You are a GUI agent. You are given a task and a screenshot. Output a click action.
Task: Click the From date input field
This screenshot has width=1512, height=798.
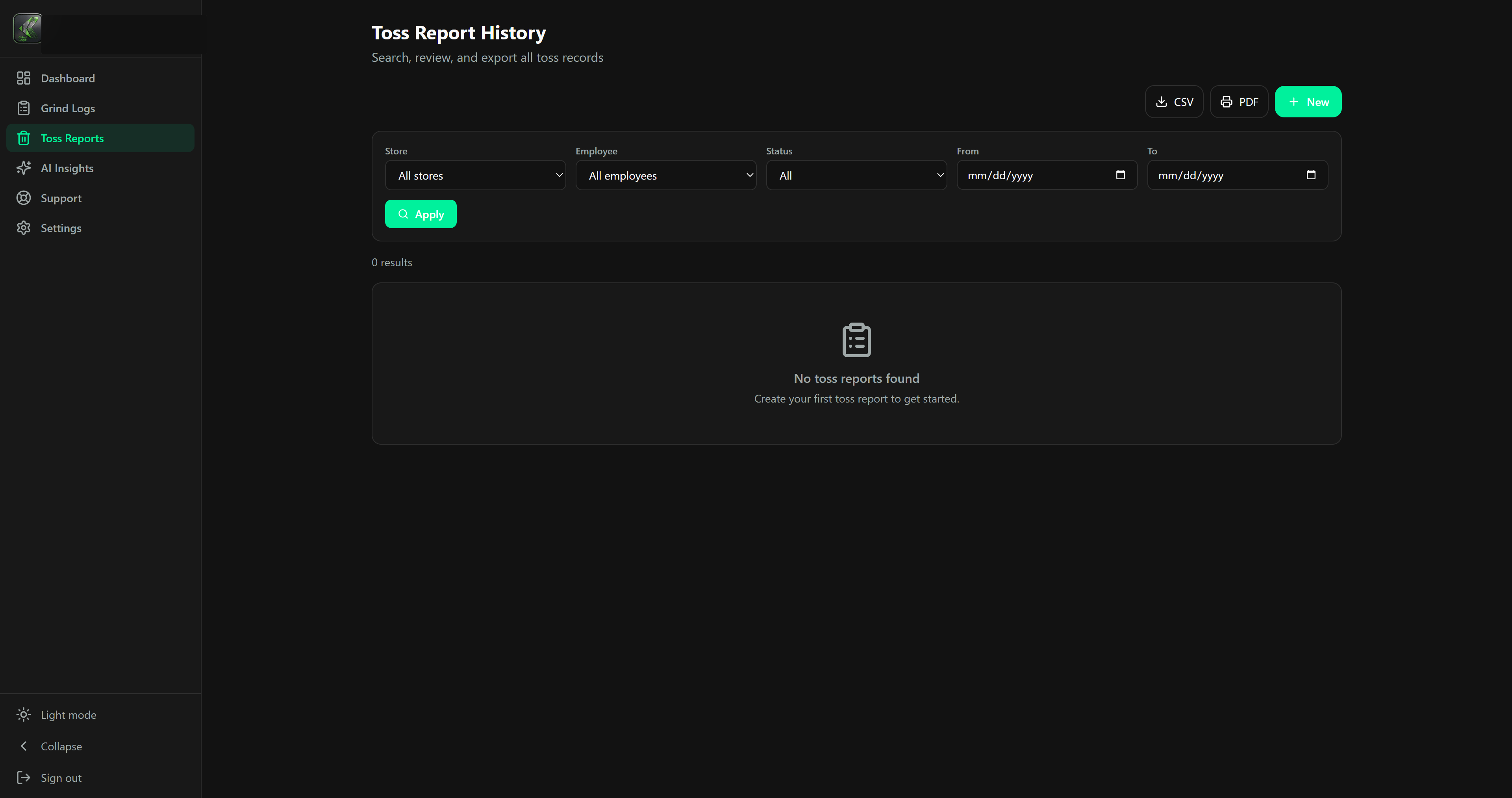(x=1047, y=176)
